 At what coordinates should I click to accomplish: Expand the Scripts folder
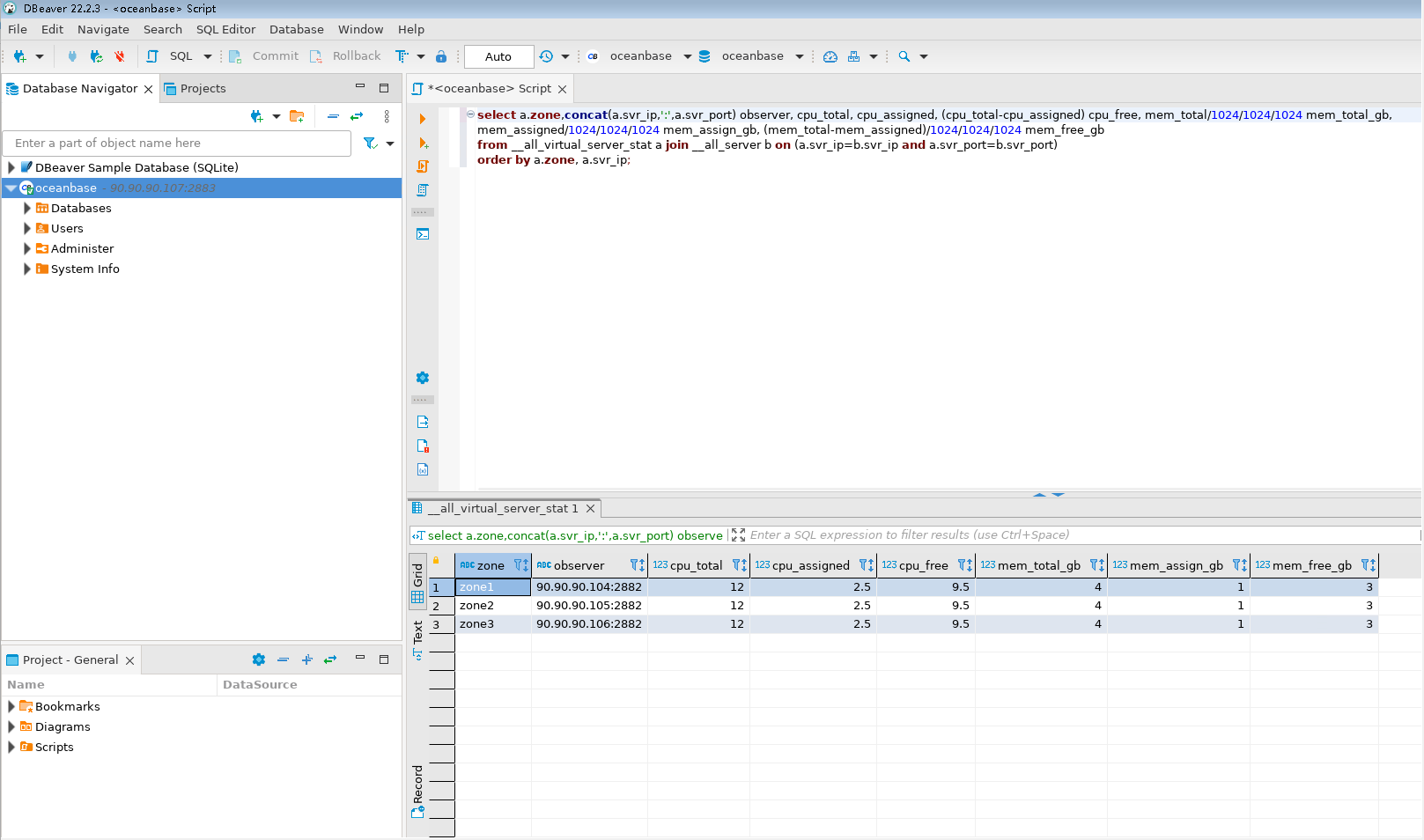click(11, 747)
